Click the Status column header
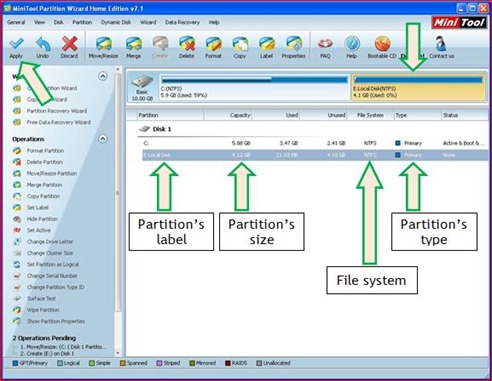This screenshot has width=492, height=381. 465,115
